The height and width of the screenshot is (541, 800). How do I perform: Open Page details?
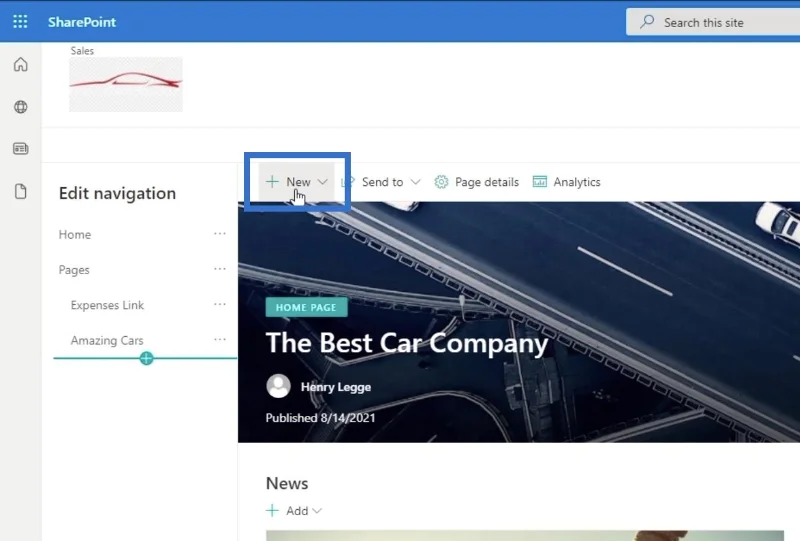(x=477, y=182)
